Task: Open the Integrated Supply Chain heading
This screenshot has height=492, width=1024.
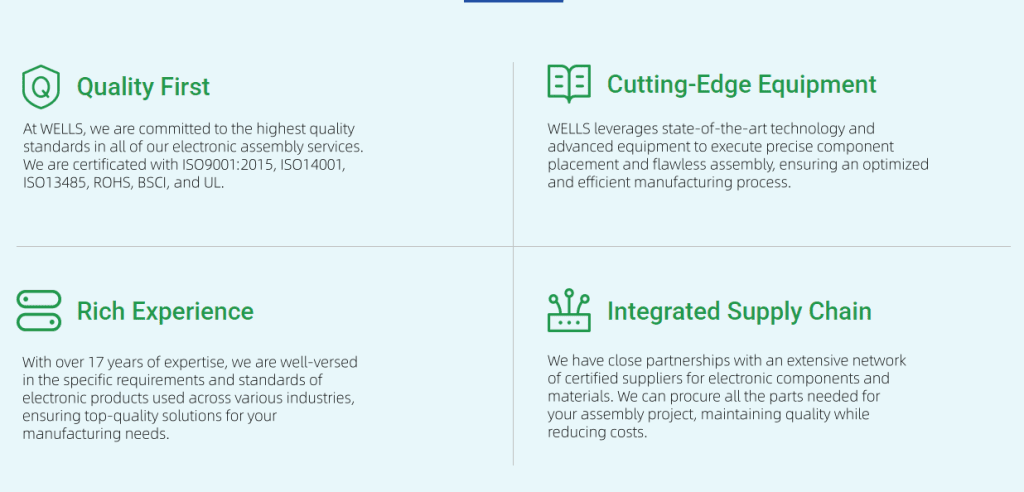Action: [x=739, y=311]
